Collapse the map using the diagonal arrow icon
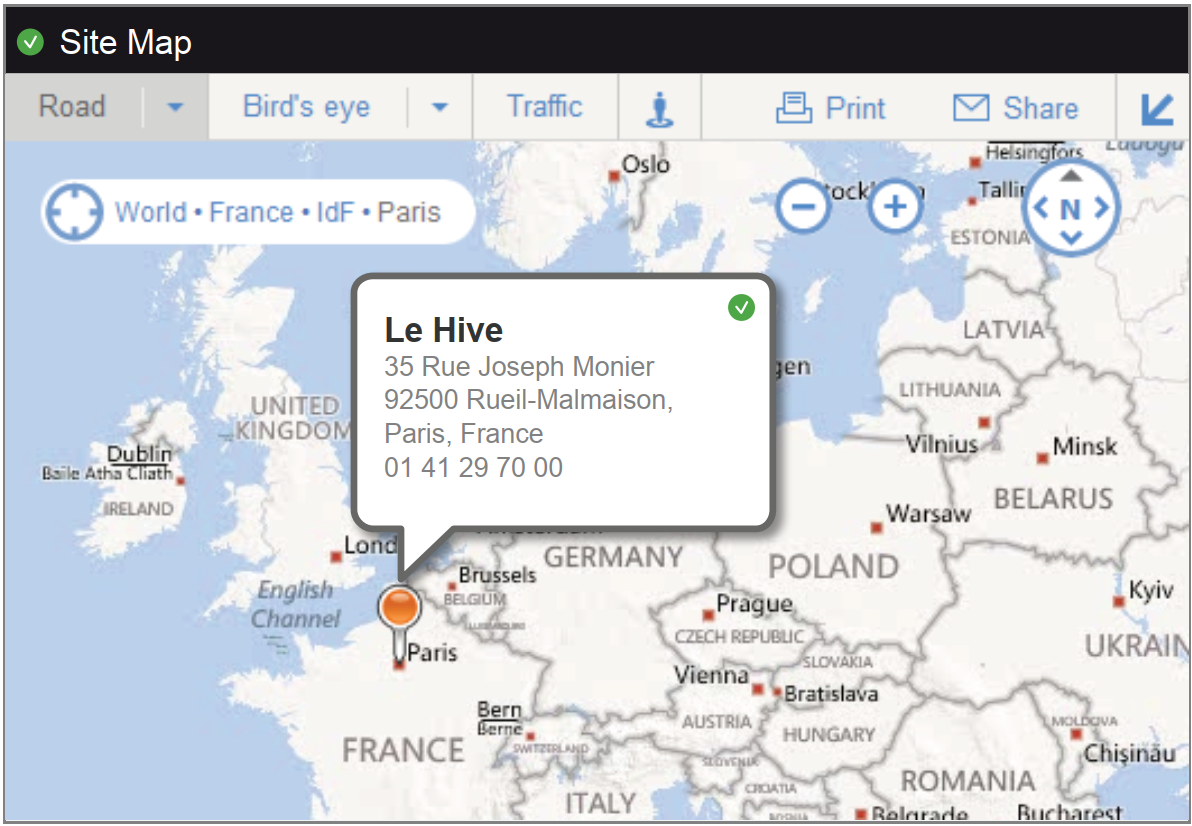Viewport: 1192px width, 826px height. tap(1157, 109)
